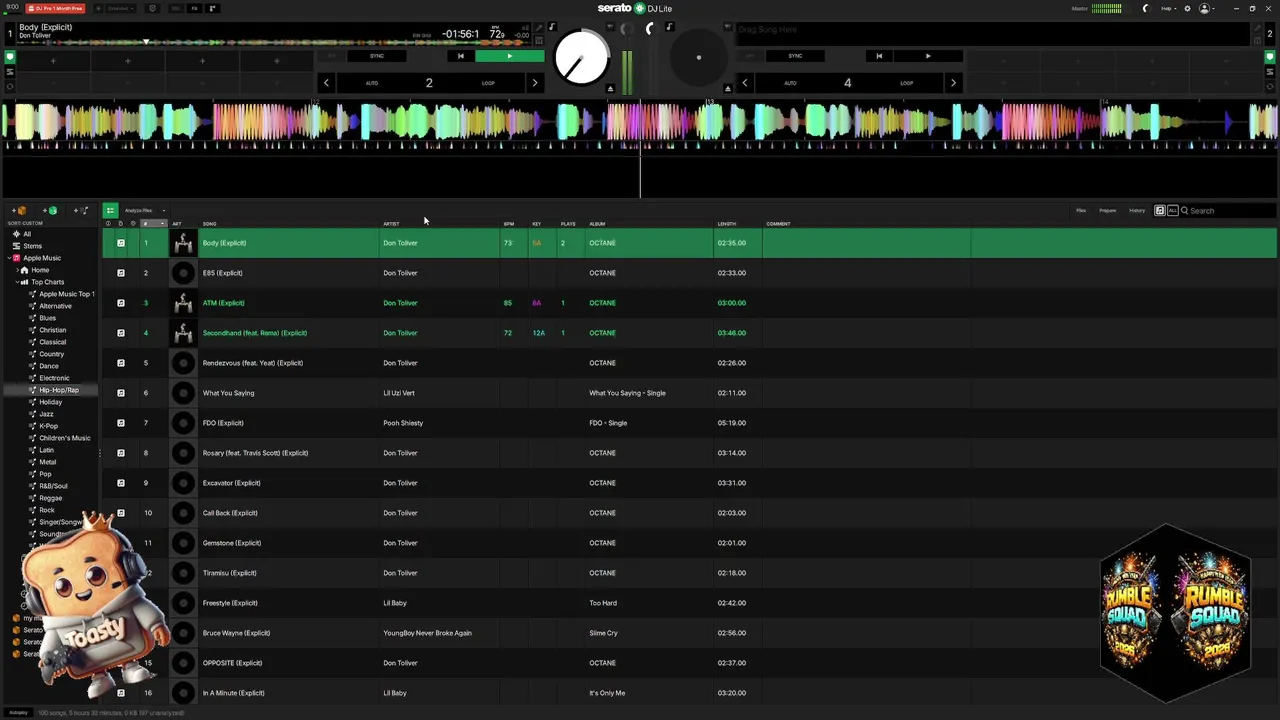Sort library by Song column
The width and height of the screenshot is (1280, 720).
click(209, 224)
